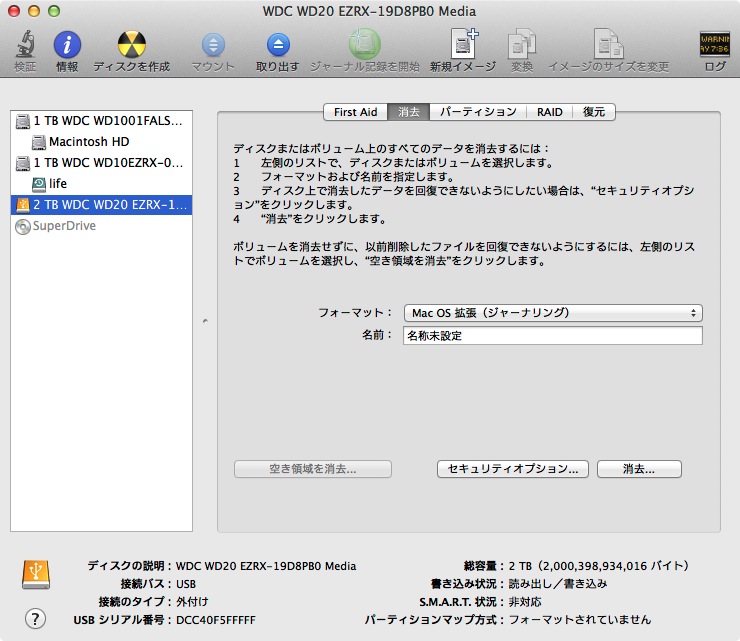Click the Security Options (セキュリティオプション) button
Screen dimensions: 740x641
[513, 469]
